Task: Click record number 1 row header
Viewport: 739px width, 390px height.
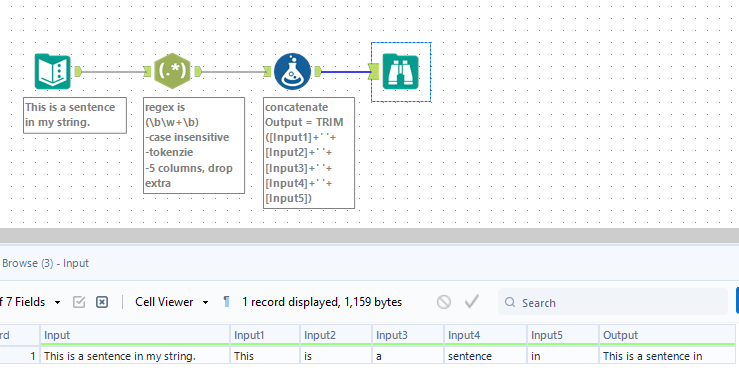Action: [19, 356]
